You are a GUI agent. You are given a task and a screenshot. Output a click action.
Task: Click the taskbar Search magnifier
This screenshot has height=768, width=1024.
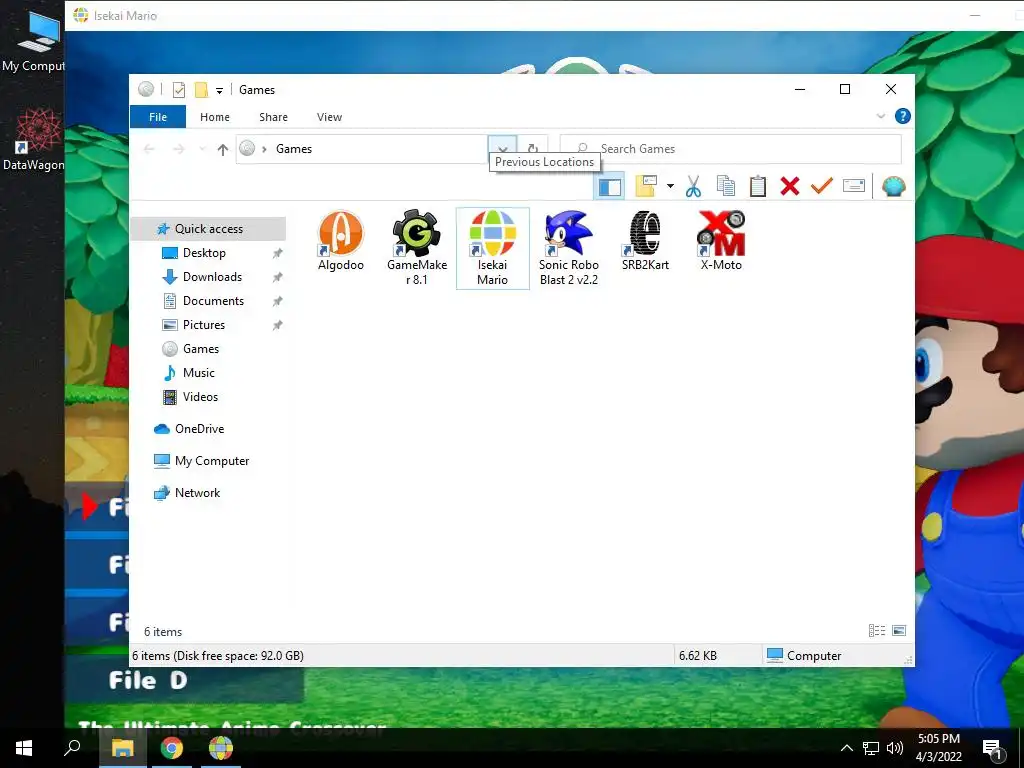point(72,748)
